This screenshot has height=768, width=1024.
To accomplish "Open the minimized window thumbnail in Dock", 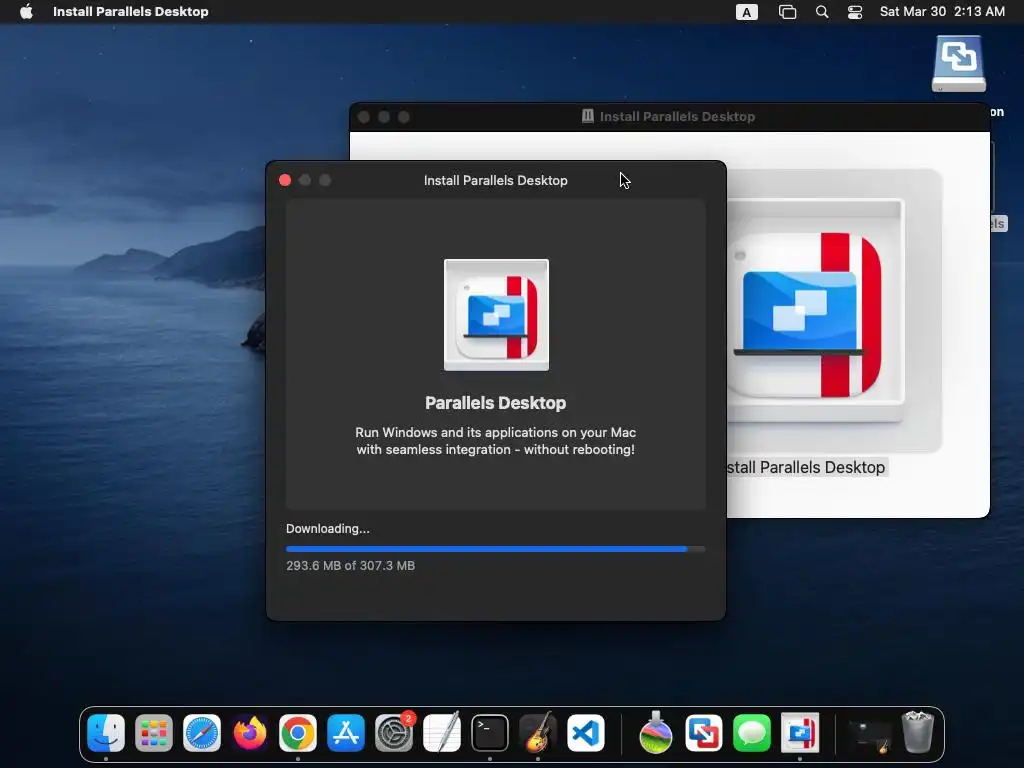I will click(869, 735).
